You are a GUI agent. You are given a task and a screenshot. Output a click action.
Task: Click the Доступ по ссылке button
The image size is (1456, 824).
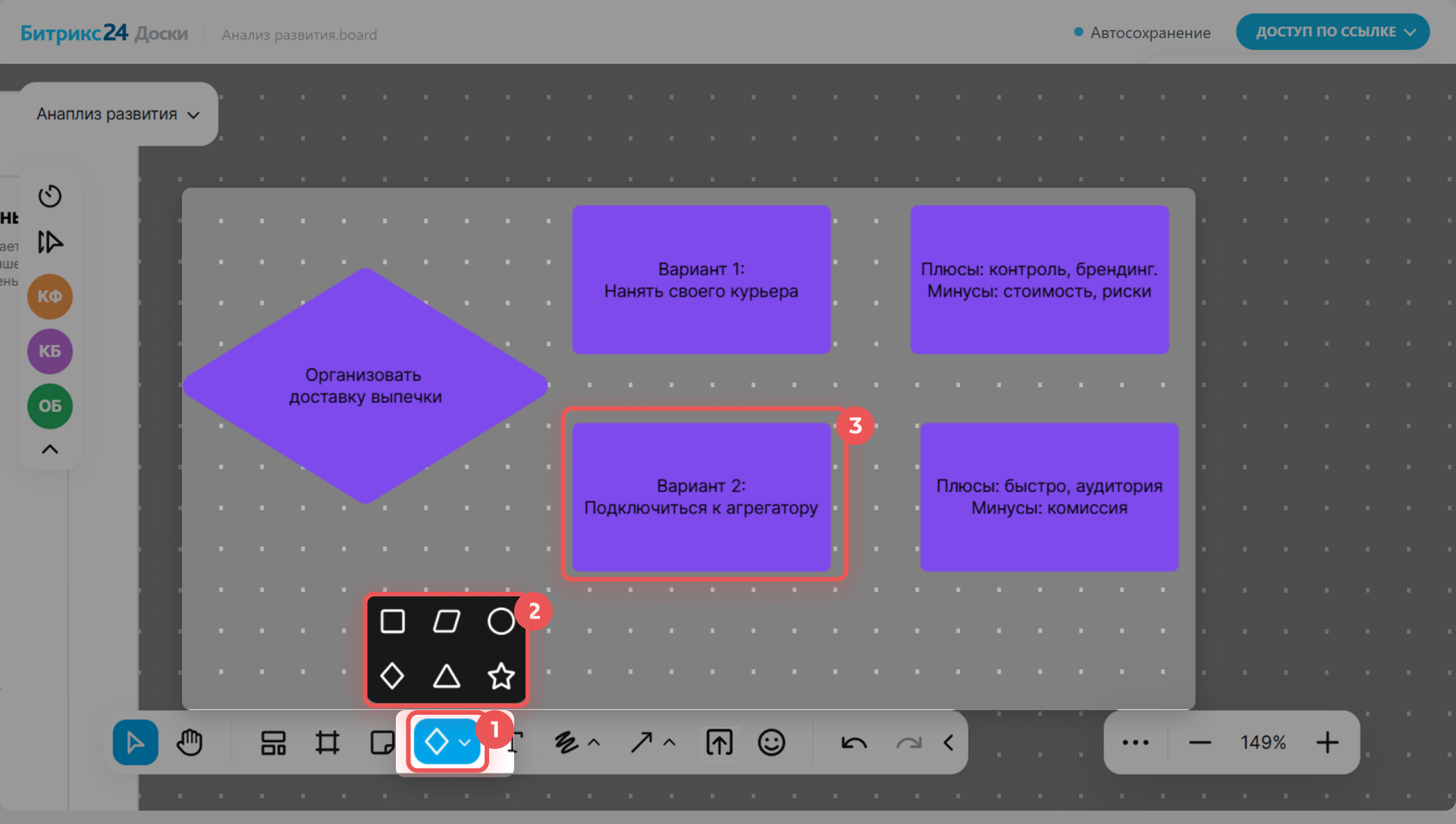pyautogui.click(x=1332, y=32)
